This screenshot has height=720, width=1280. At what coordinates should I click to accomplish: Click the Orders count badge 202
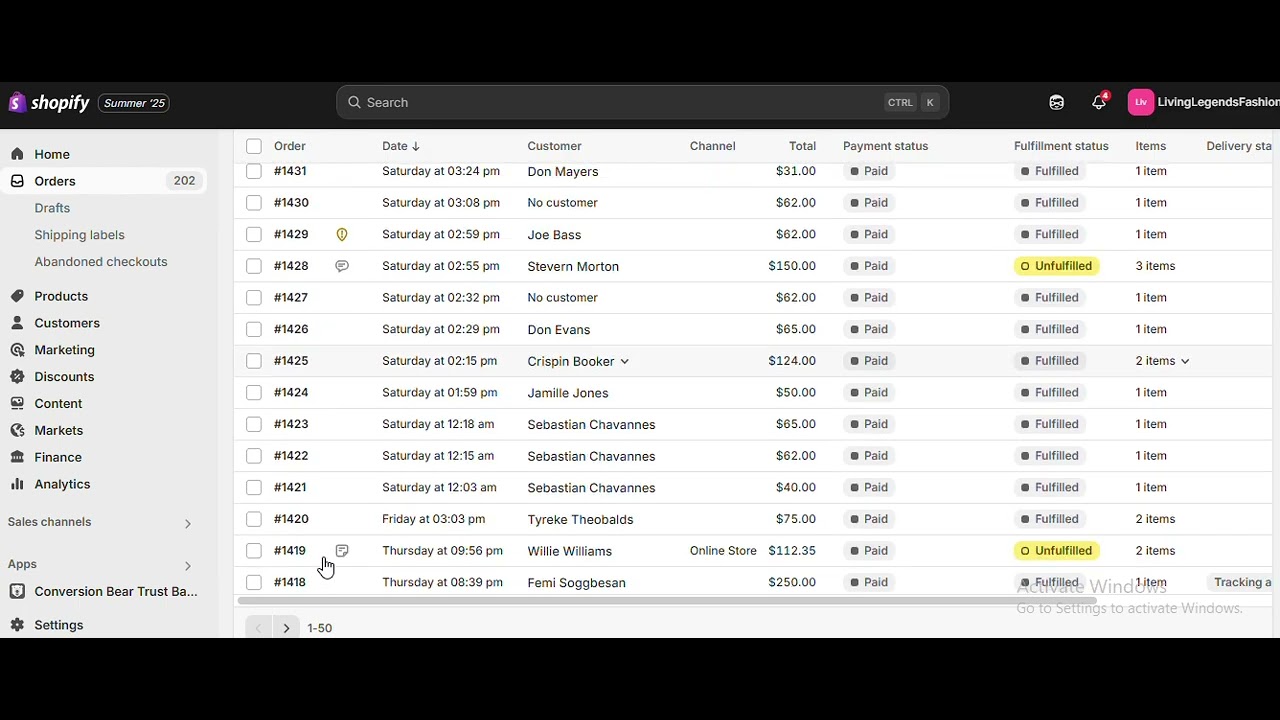pos(184,181)
